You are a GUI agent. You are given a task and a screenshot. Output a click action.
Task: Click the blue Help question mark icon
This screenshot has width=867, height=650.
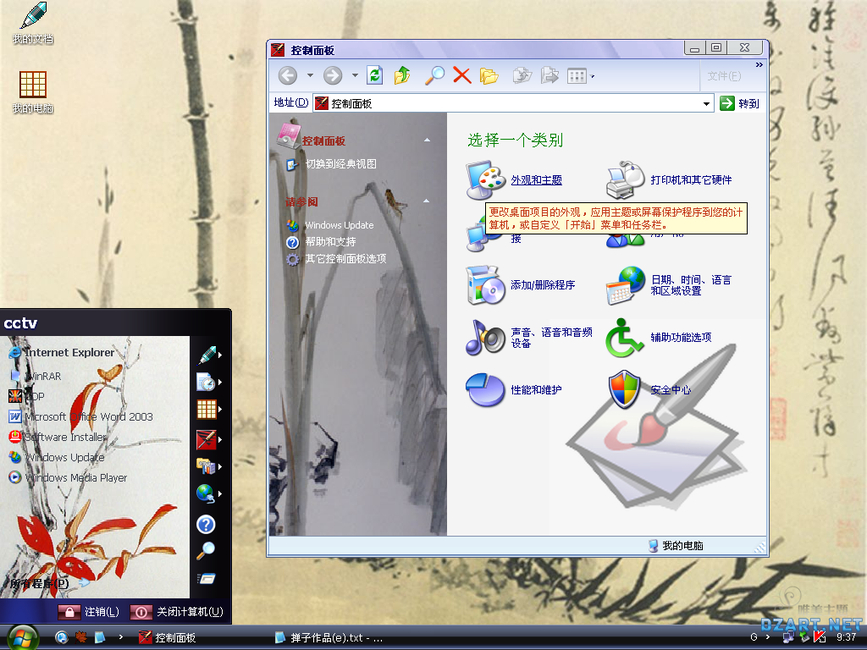[x=206, y=524]
